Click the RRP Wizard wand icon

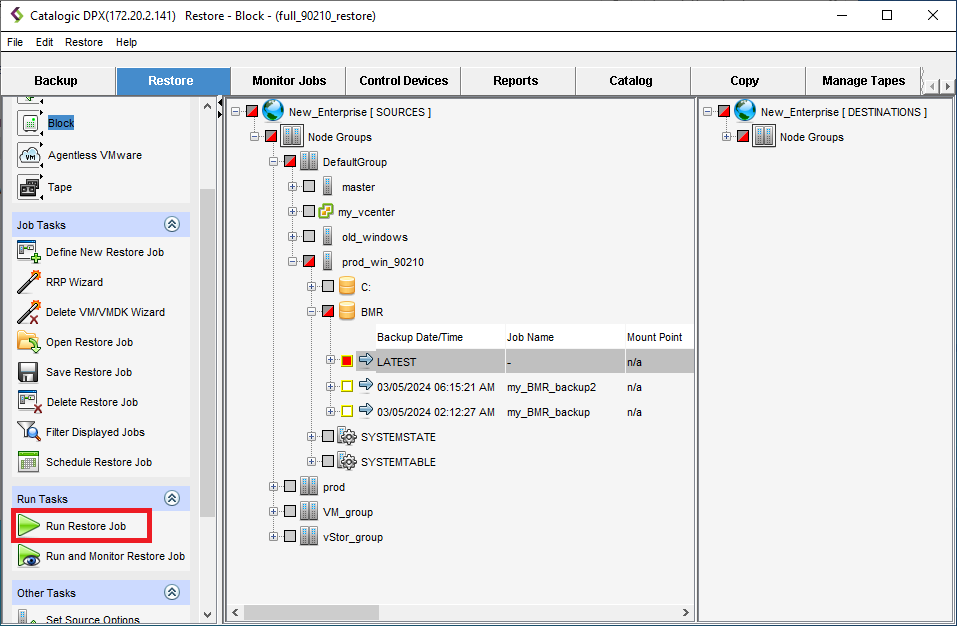click(29, 282)
